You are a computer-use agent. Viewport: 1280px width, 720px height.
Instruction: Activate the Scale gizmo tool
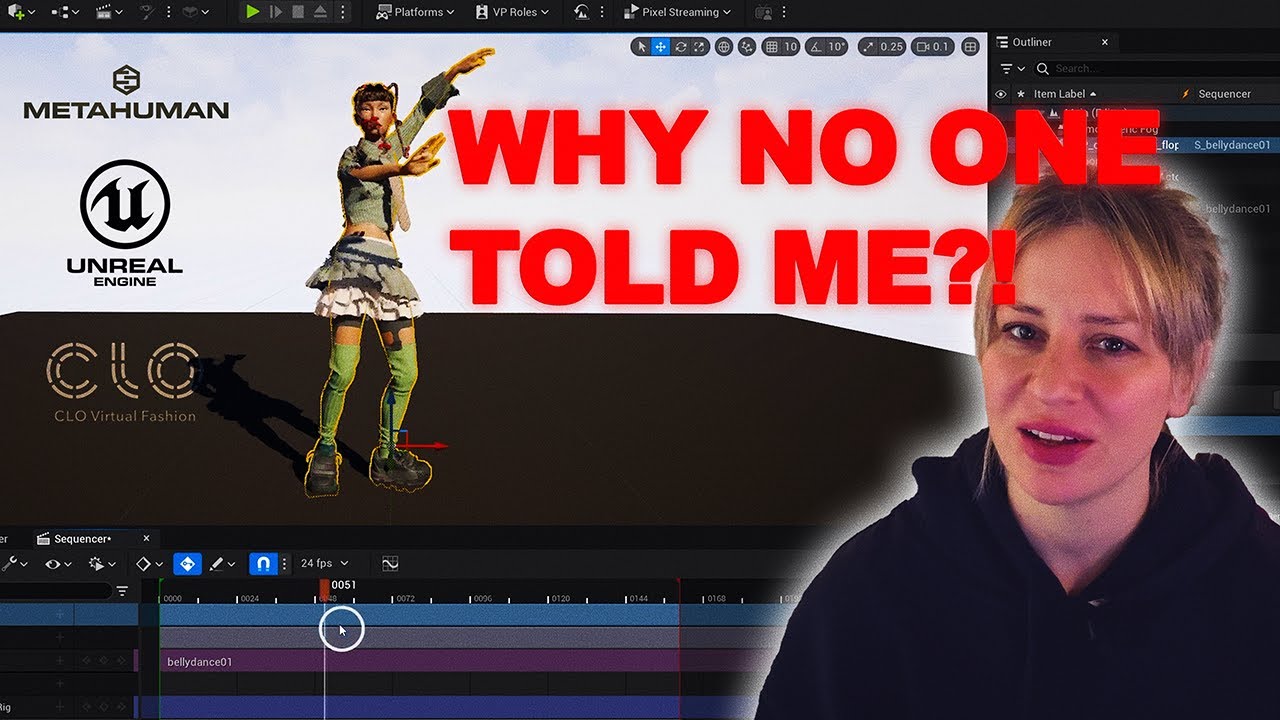click(x=700, y=47)
